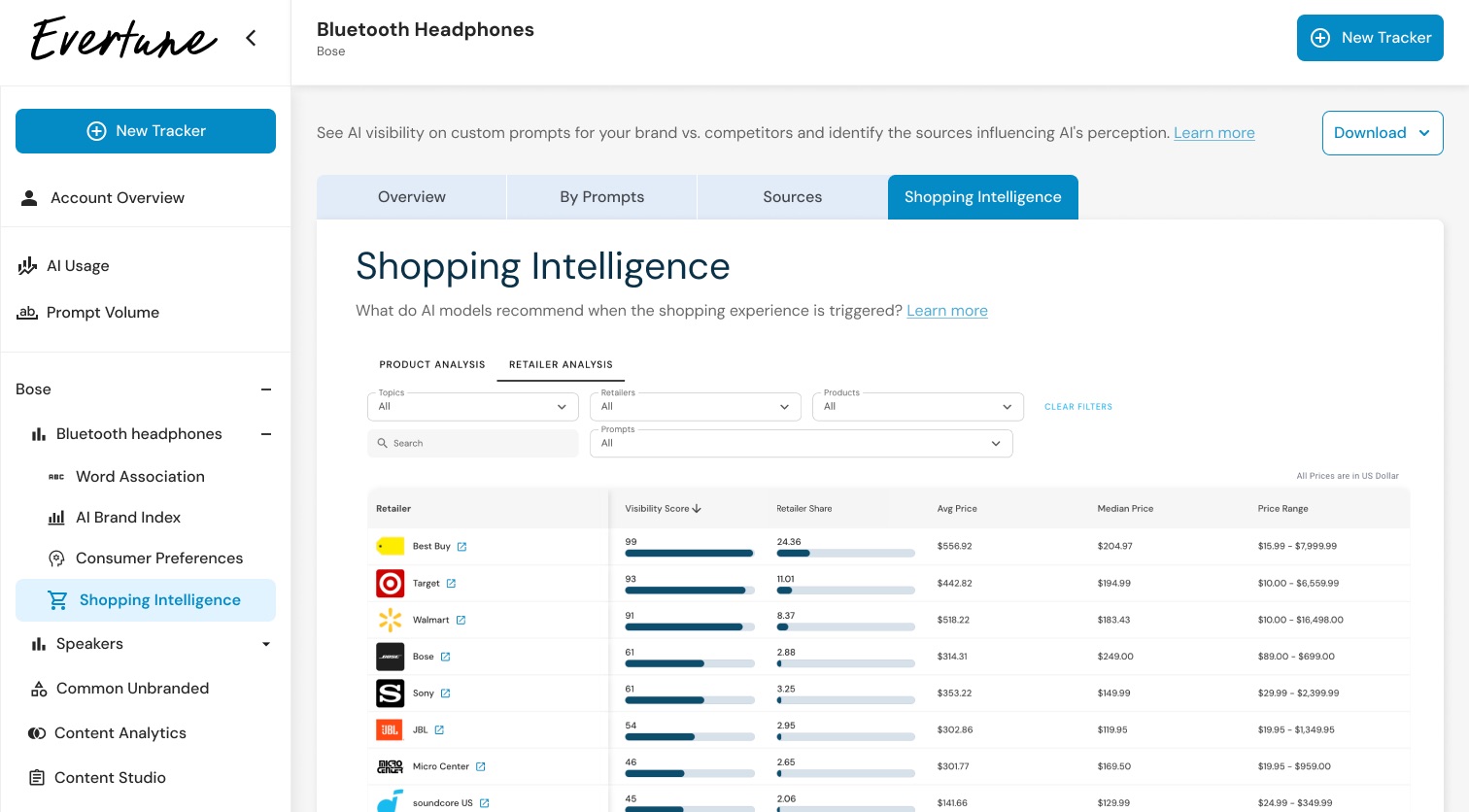
Task: Open Learn more link under Shopping Intelligence
Action: coord(947,311)
